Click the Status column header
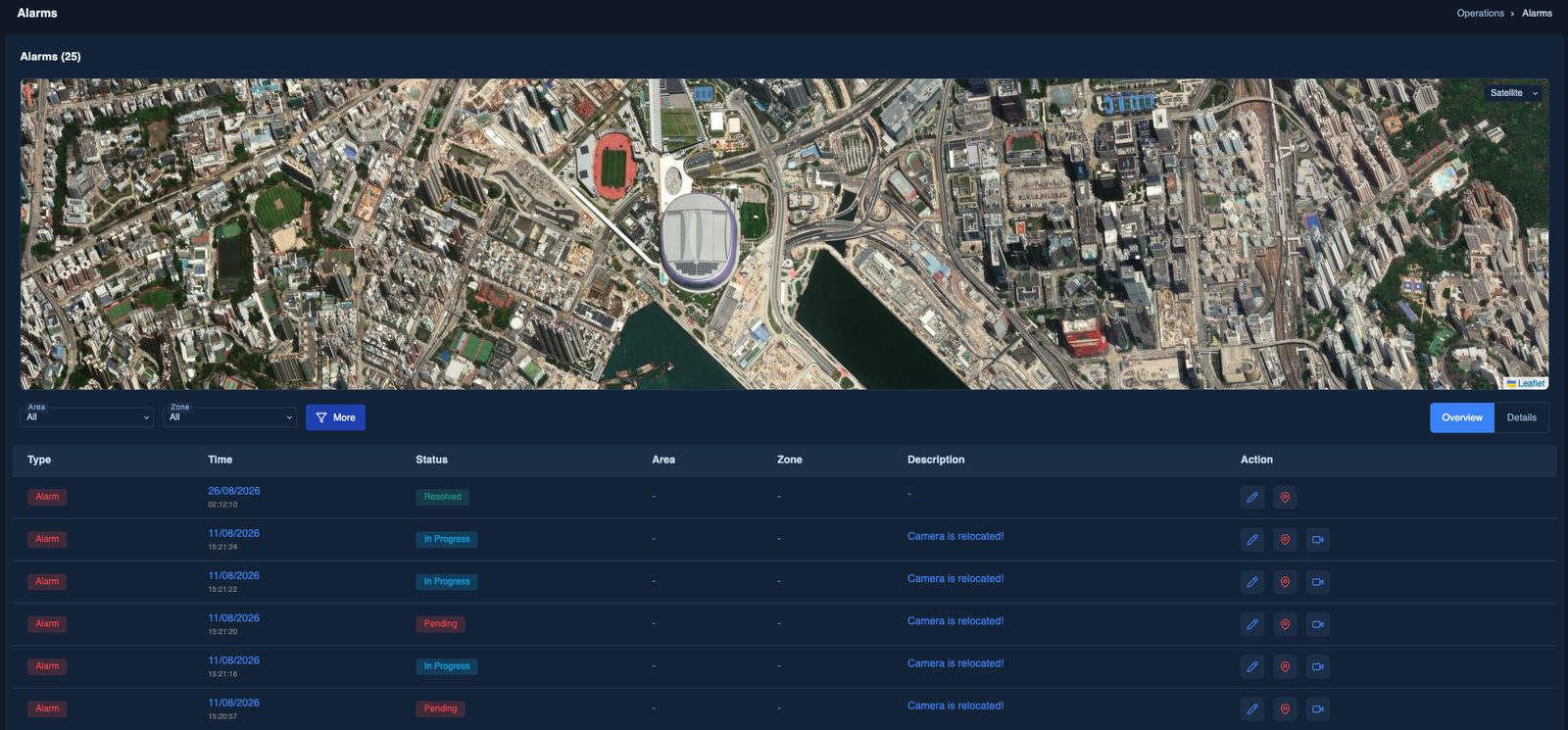Viewport: 1568px width, 730px height. [x=431, y=460]
